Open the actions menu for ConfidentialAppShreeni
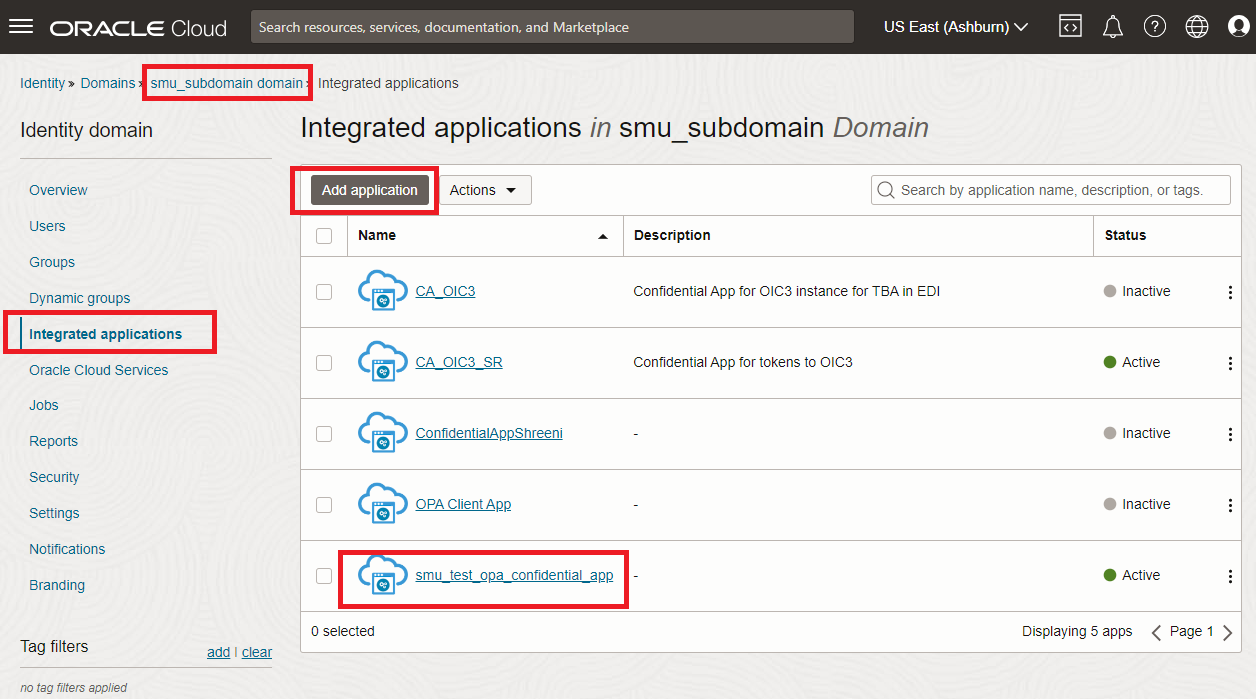The width and height of the screenshot is (1256, 699). coord(1229,433)
